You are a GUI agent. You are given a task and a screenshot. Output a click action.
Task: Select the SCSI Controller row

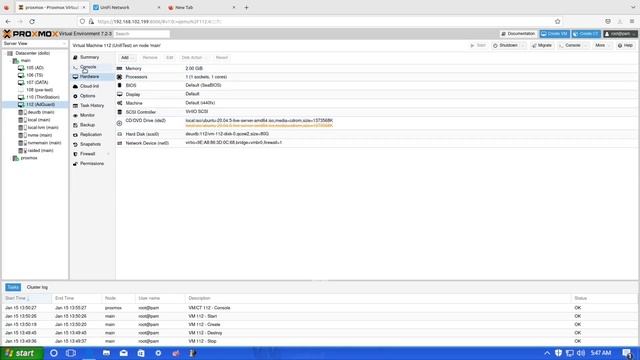[x=377, y=112]
